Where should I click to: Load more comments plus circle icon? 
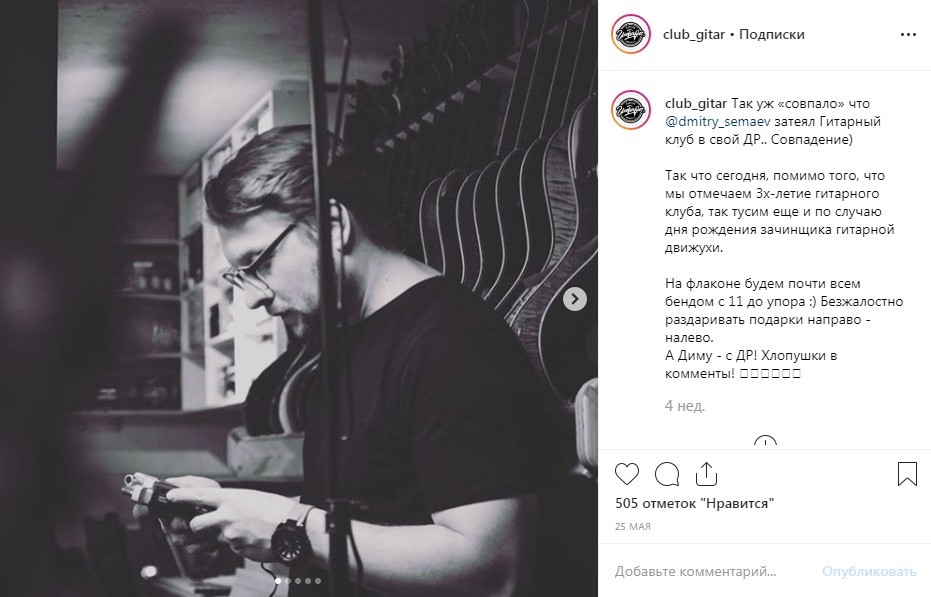tap(765, 442)
